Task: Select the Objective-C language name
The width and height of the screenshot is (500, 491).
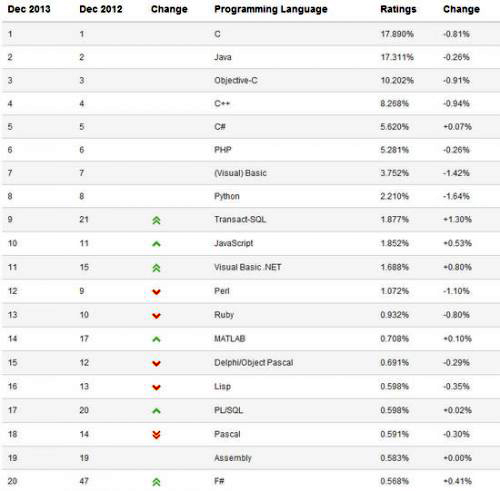Action: click(236, 80)
